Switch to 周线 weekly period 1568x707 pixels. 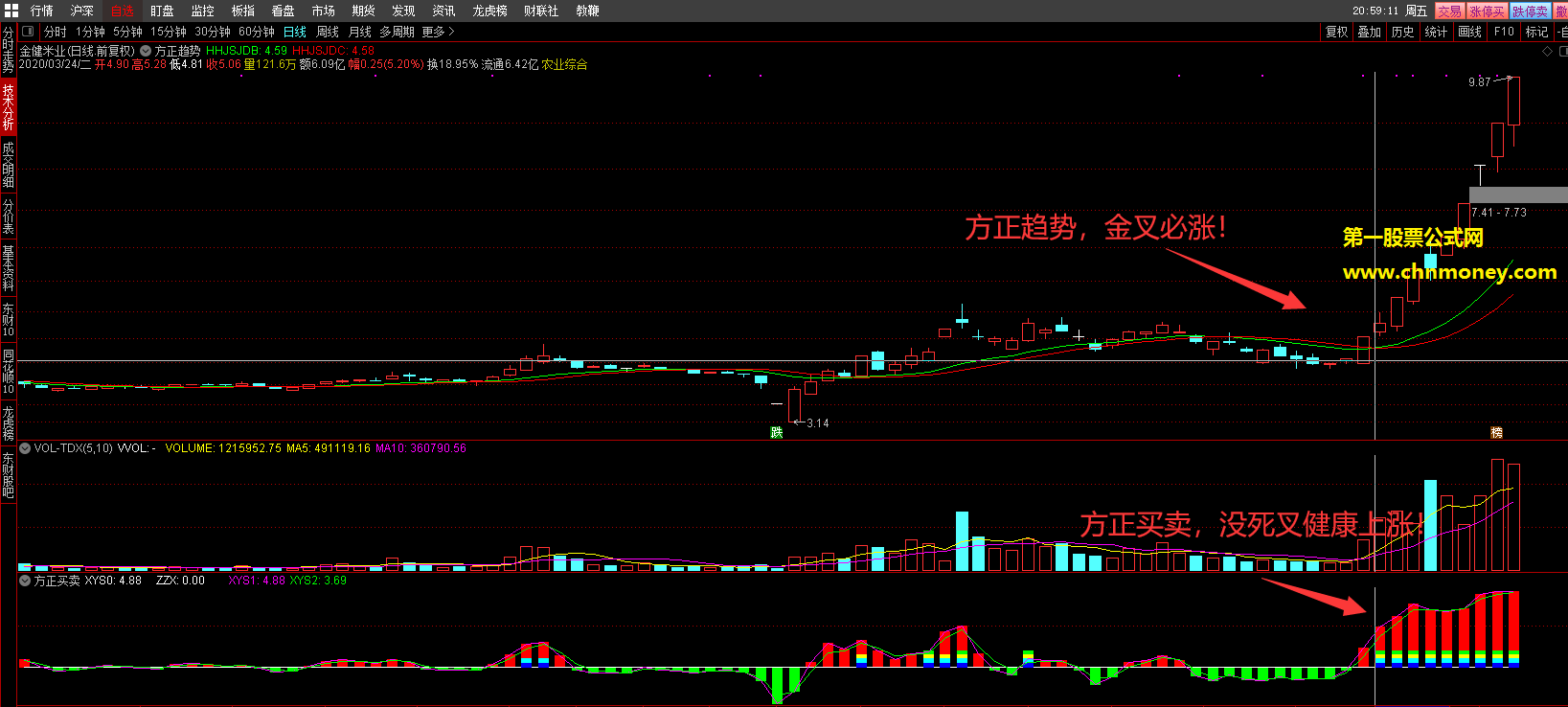(x=329, y=32)
